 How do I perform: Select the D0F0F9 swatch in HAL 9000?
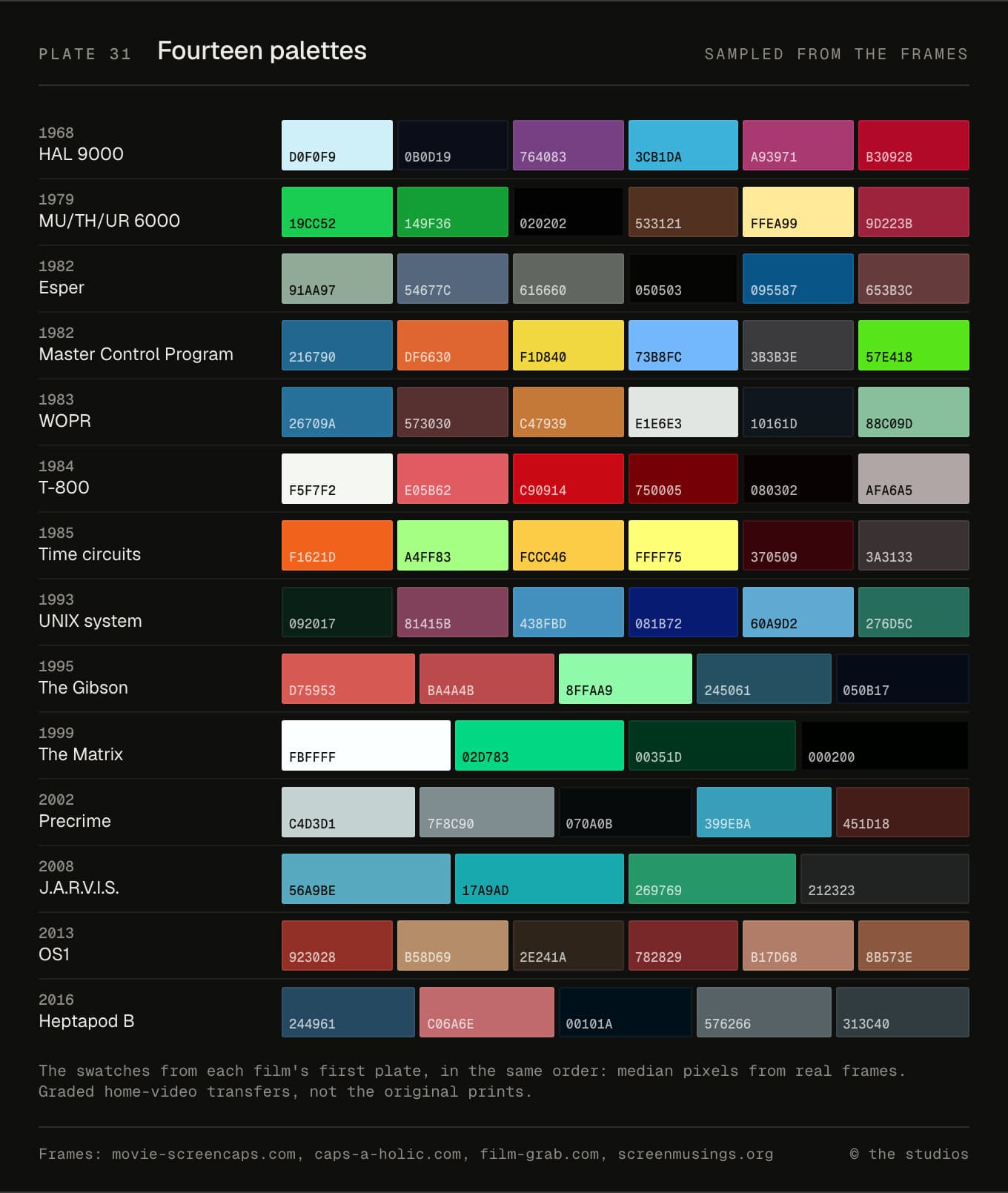click(x=337, y=145)
